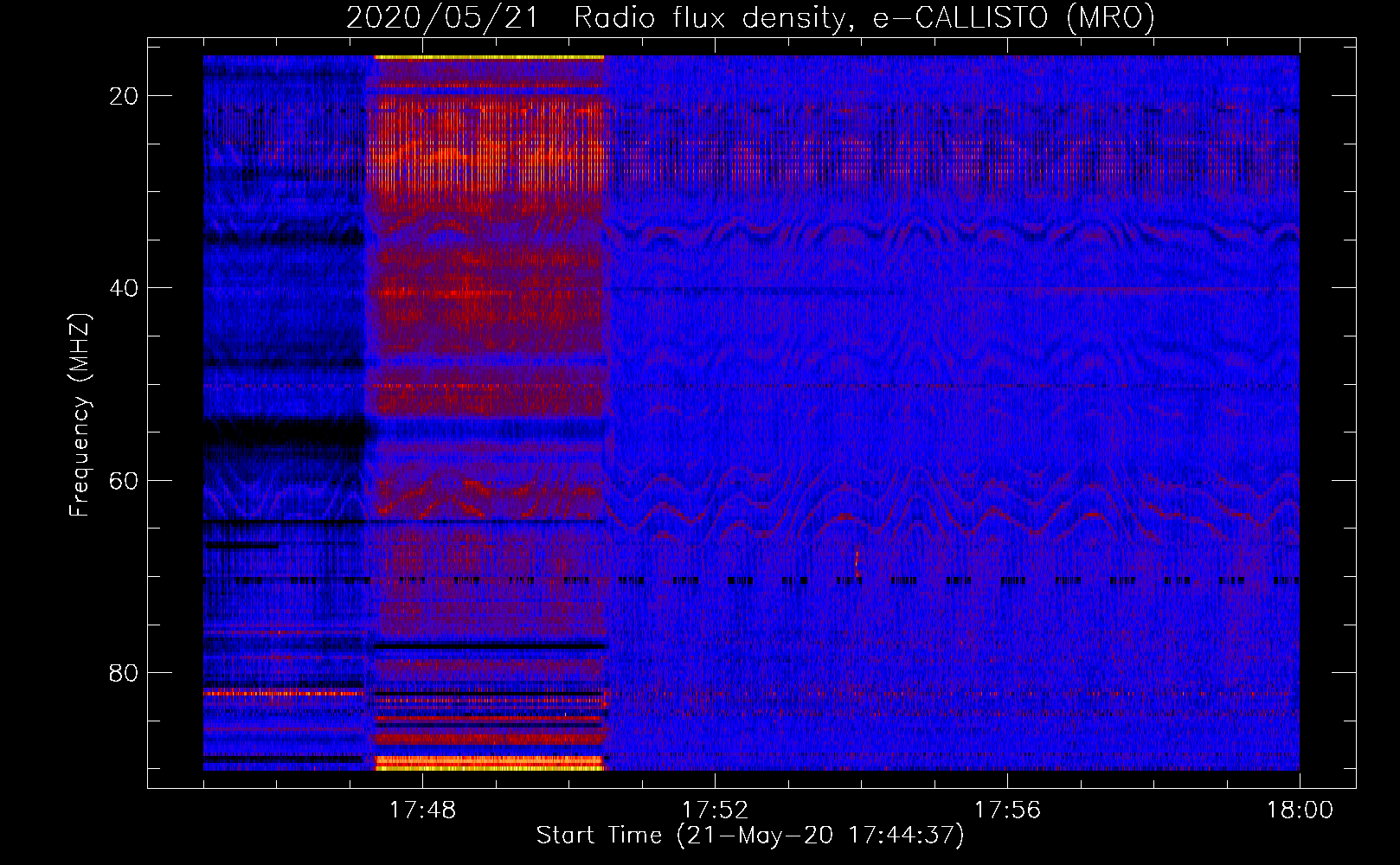
Task: Select the 'Frequency (MHZ)' axis label
Action: click(x=80, y=415)
